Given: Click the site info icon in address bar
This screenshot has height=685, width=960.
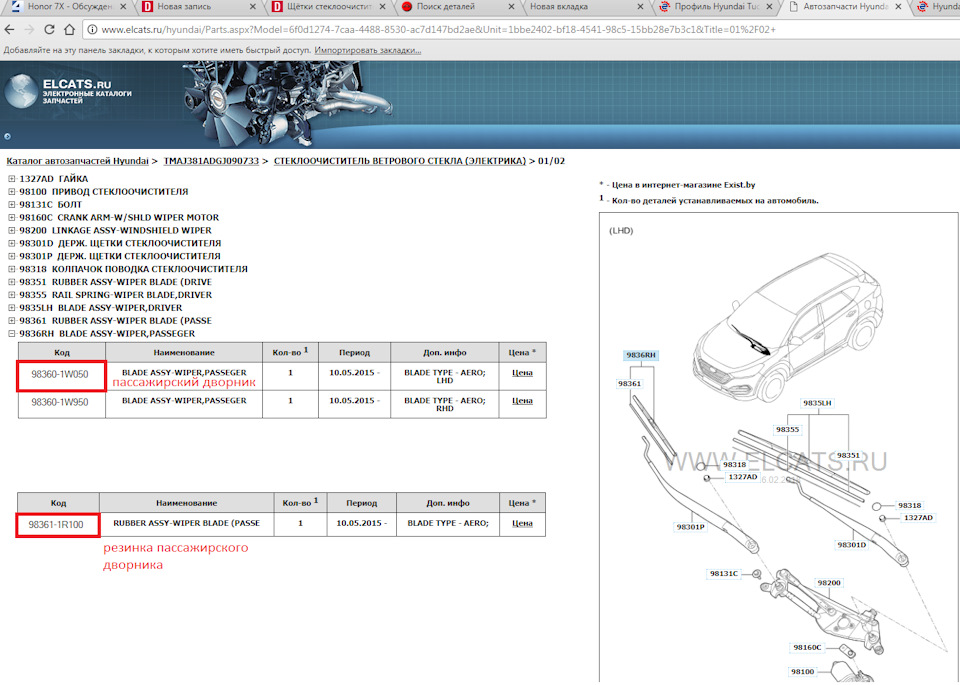Looking at the screenshot, I should pyautogui.click(x=92, y=29).
